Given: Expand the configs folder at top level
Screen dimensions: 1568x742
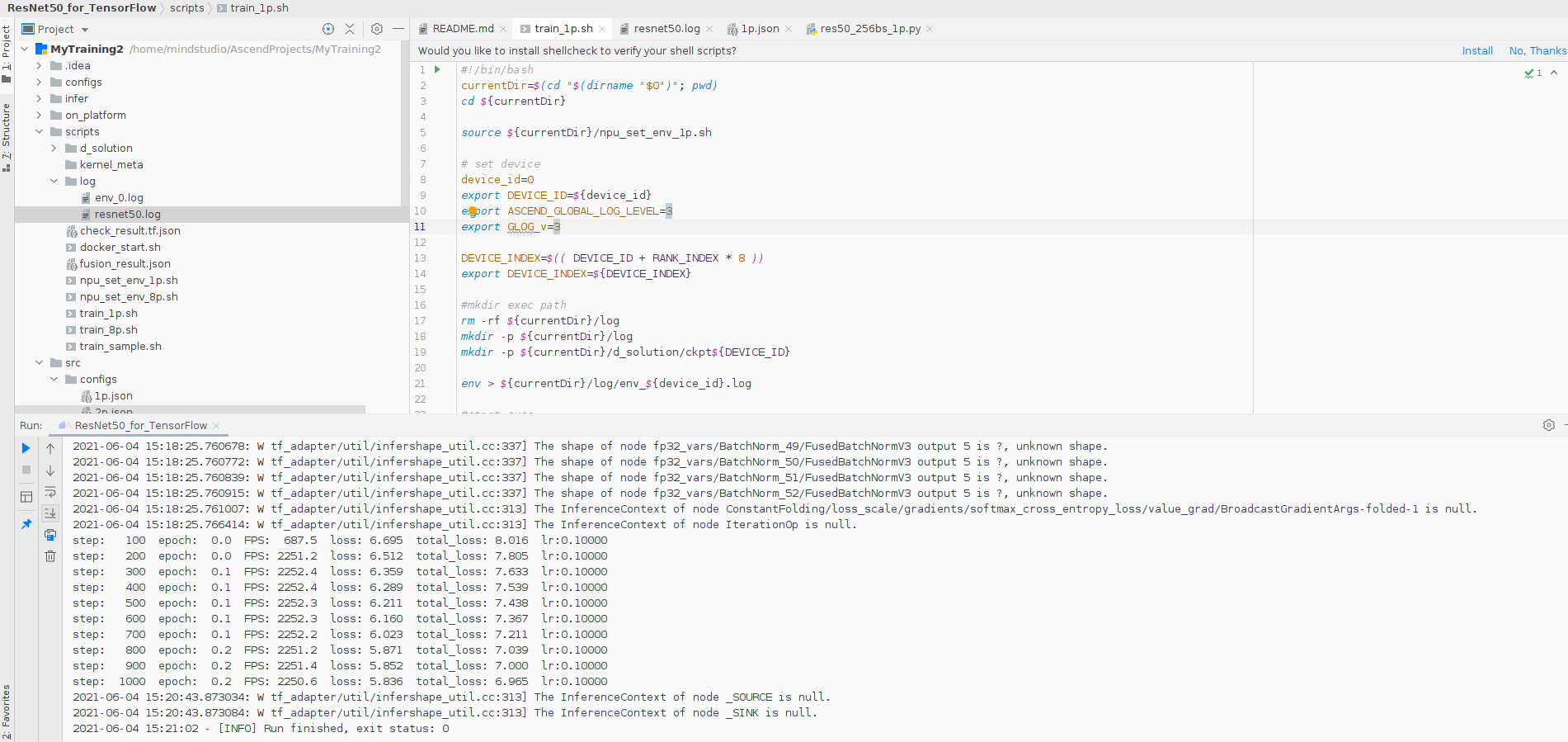Looking at the screenshot, I should coord(39,82).
